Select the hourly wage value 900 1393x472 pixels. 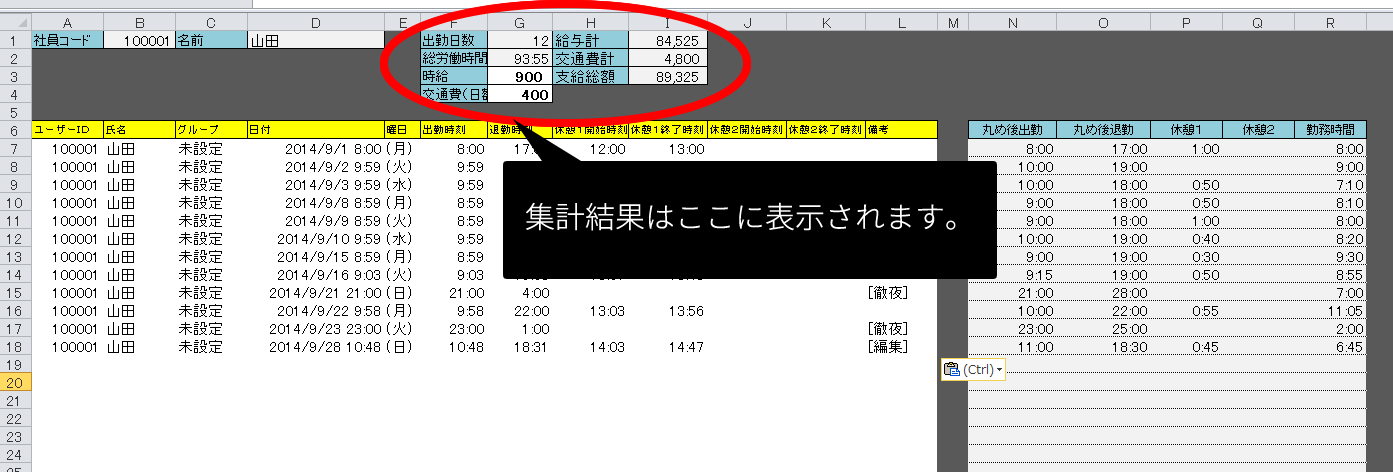pos(520,76)
